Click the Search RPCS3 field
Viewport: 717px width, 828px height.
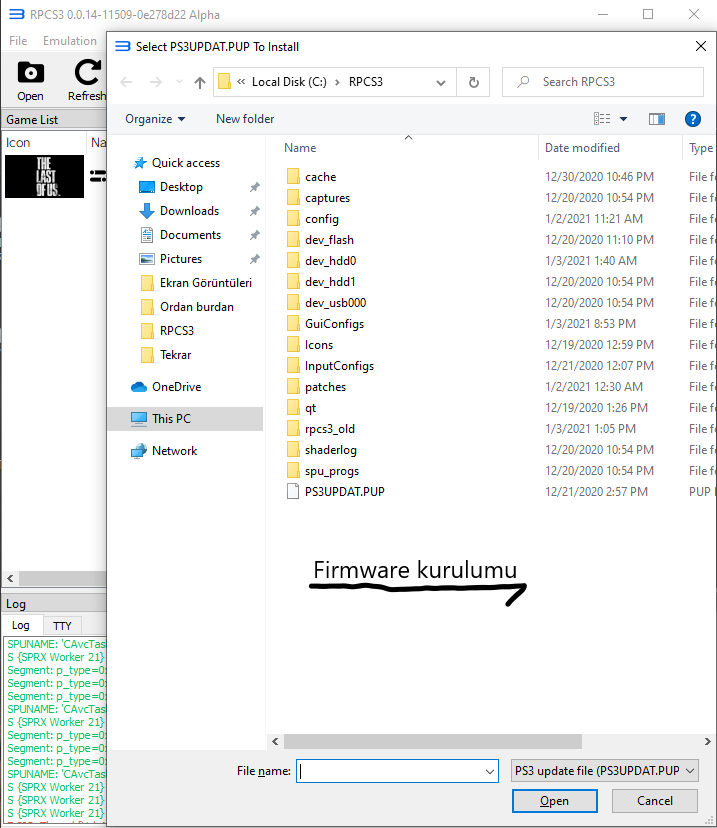603,82
